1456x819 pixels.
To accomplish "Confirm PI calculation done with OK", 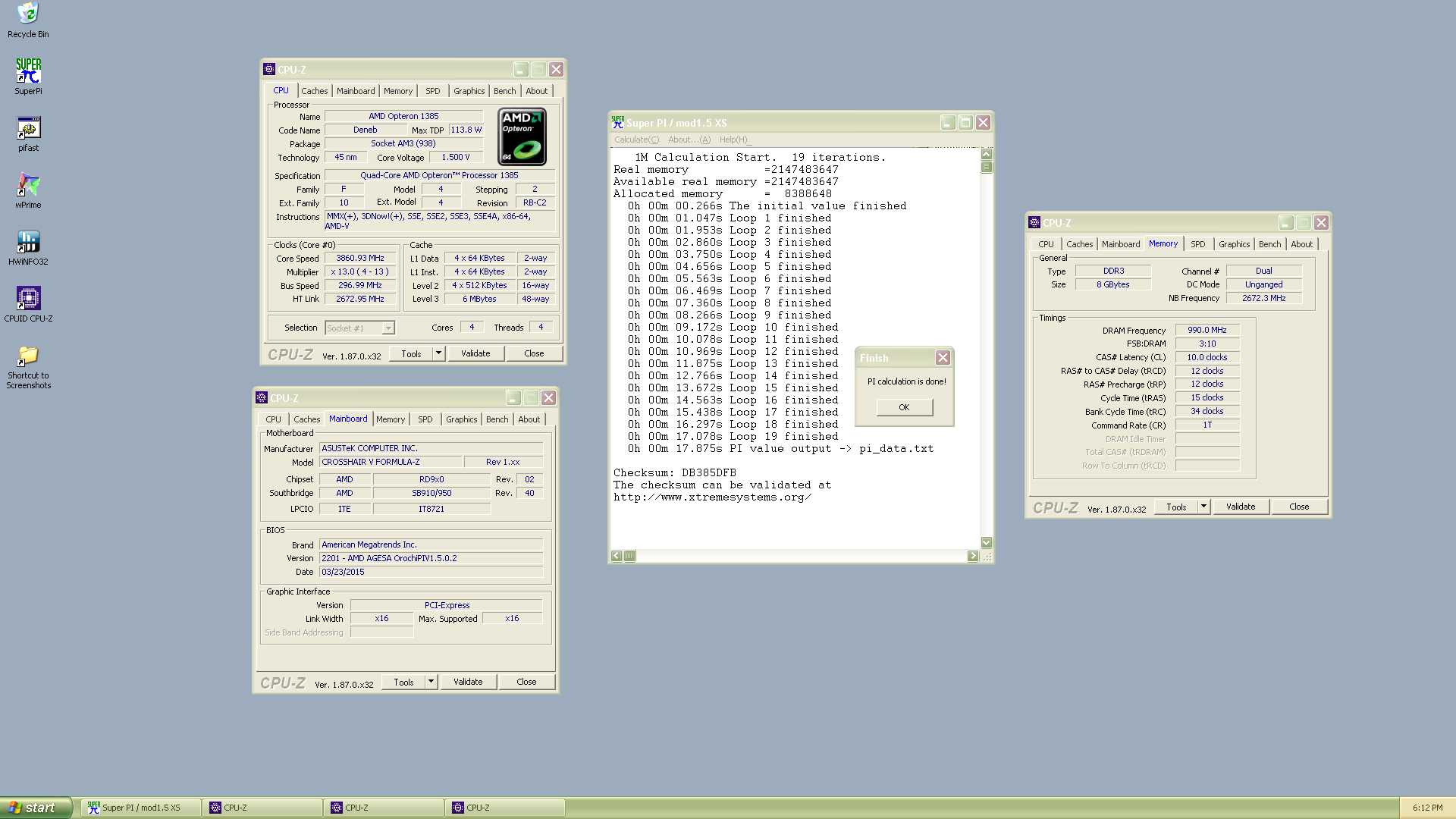I will pos(904,407).
